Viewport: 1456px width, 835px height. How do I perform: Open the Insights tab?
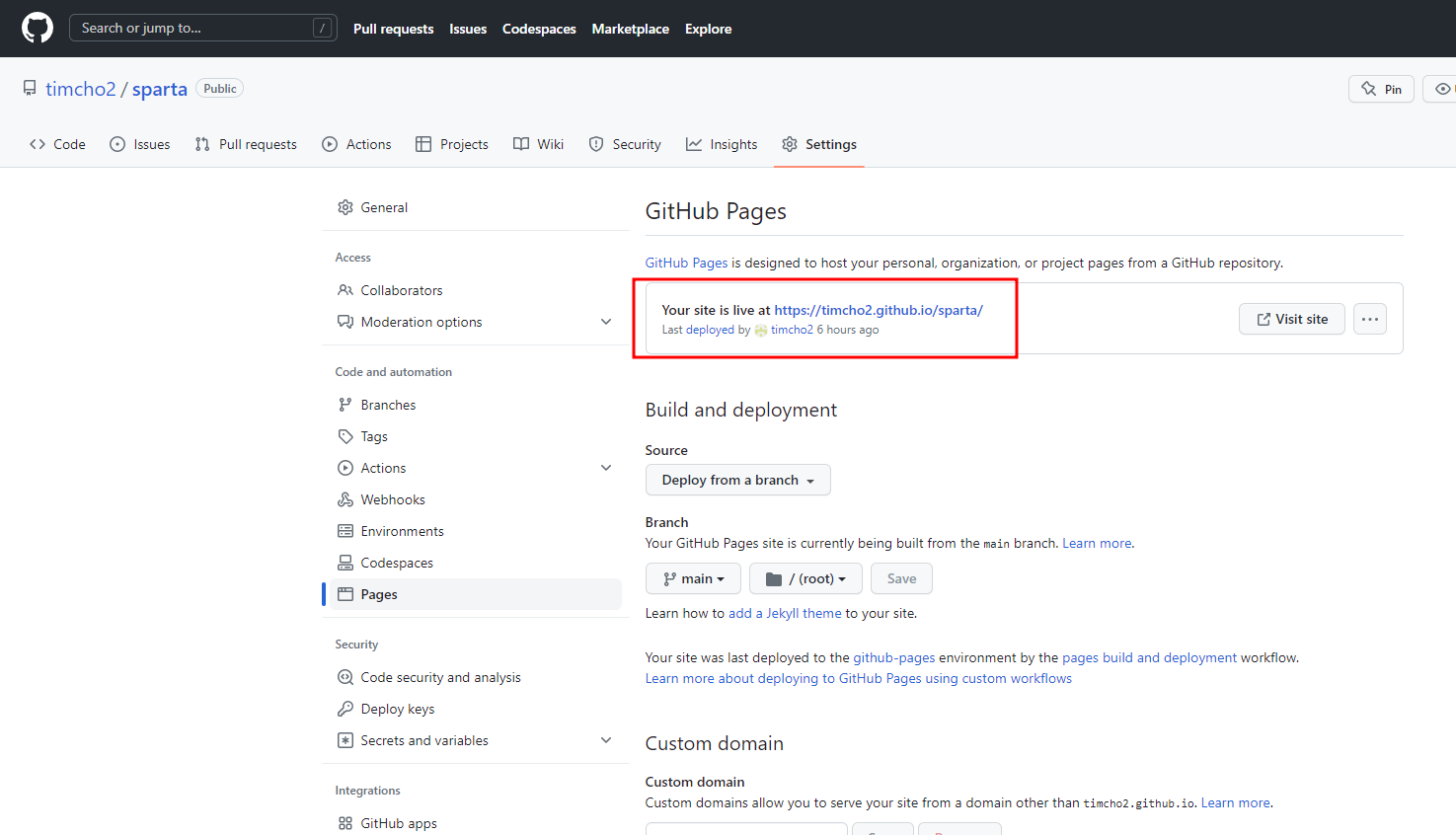(x=722, y=144)
